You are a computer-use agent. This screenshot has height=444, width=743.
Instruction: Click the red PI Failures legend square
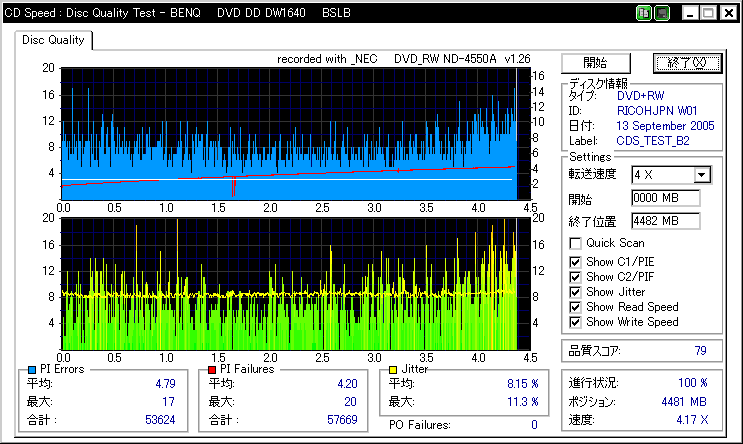tap(212, 370)
